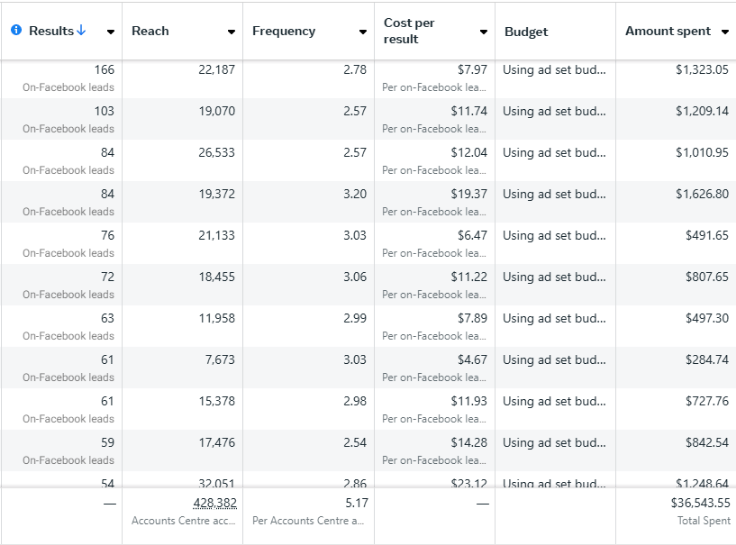Viewport: 736px width, 545px height.
Task: Click the $7.97 cost per result cell
Action: pyautogui.click(x=468, y=70)
